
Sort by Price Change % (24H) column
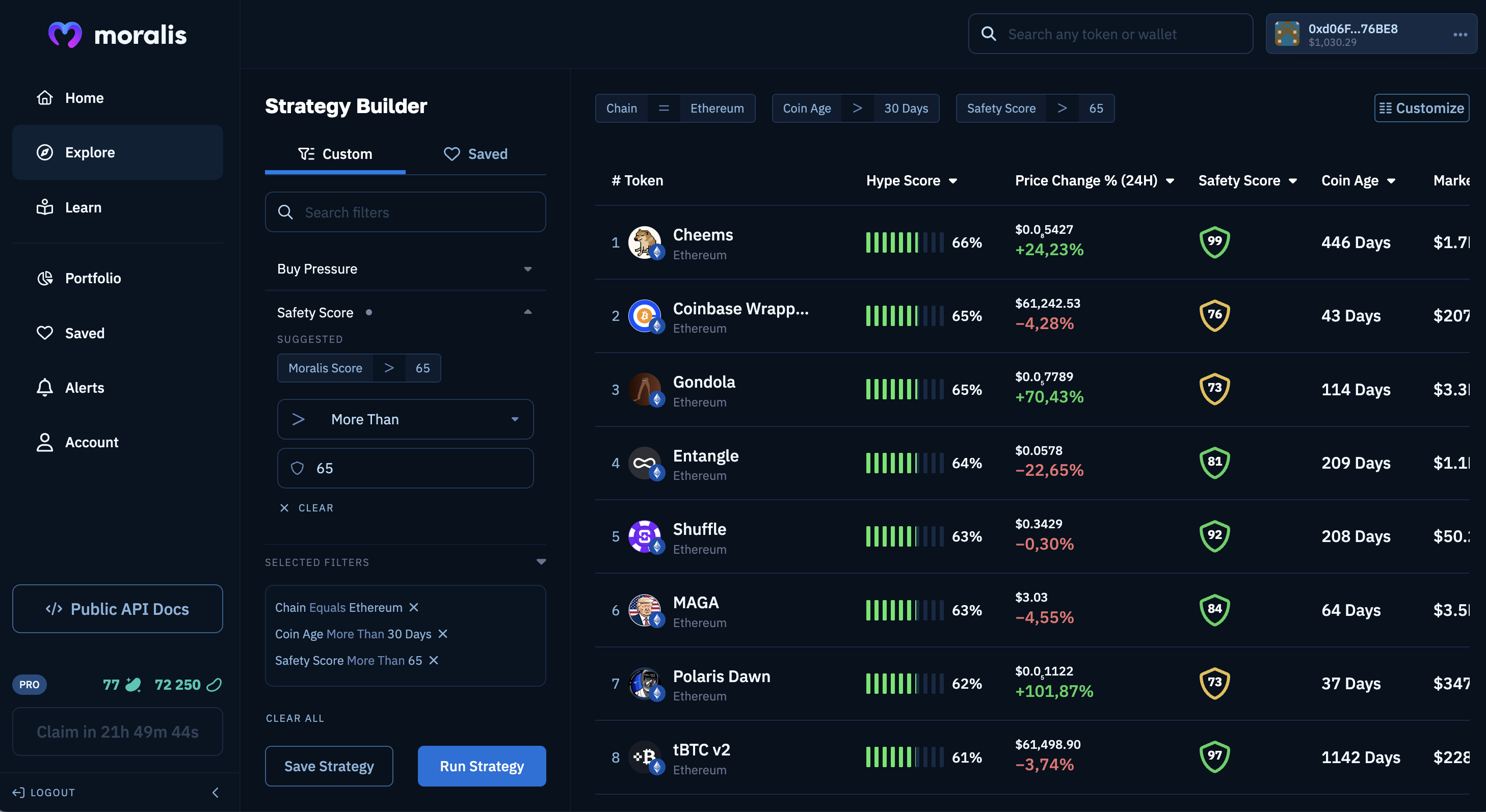1094,180
